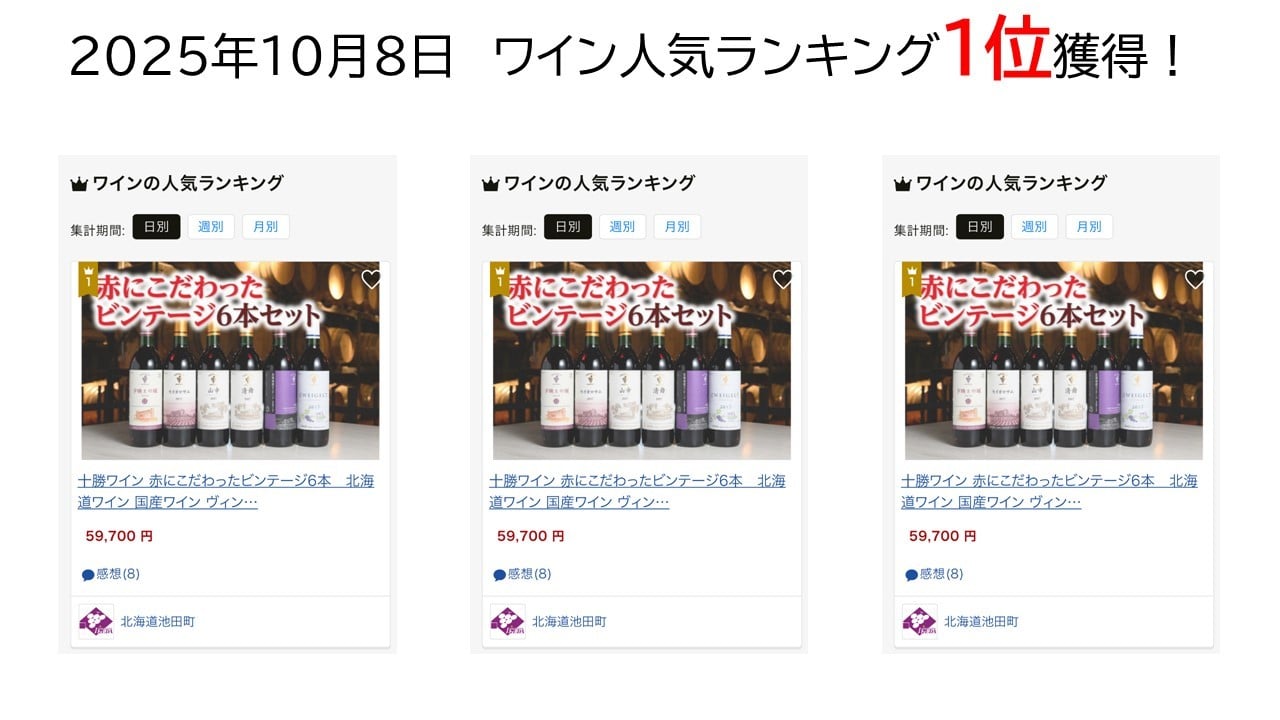Open 十勝ワイン product link in right card
Screen dimensions: 1280x720
1049,491
